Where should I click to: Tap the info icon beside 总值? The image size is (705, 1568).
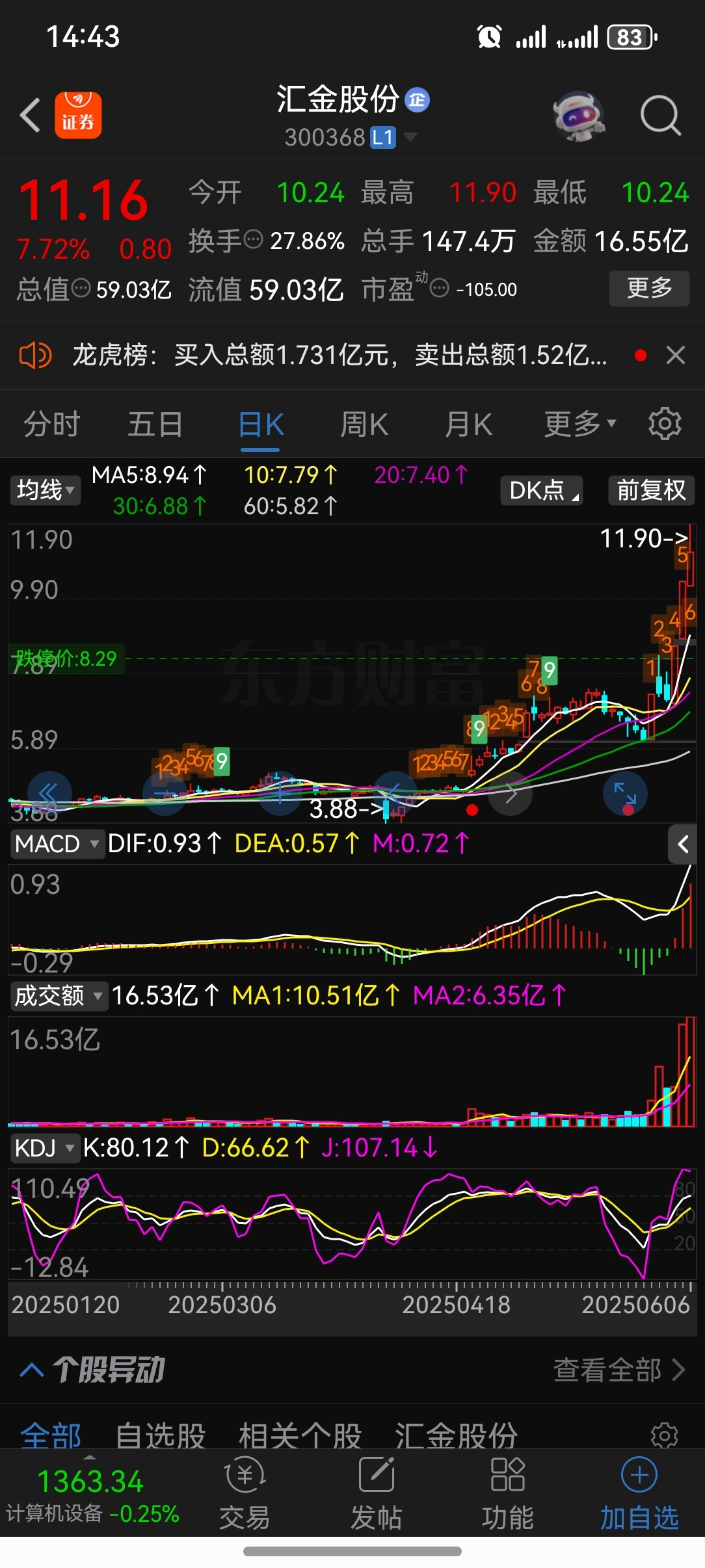(x=81, y=288)
